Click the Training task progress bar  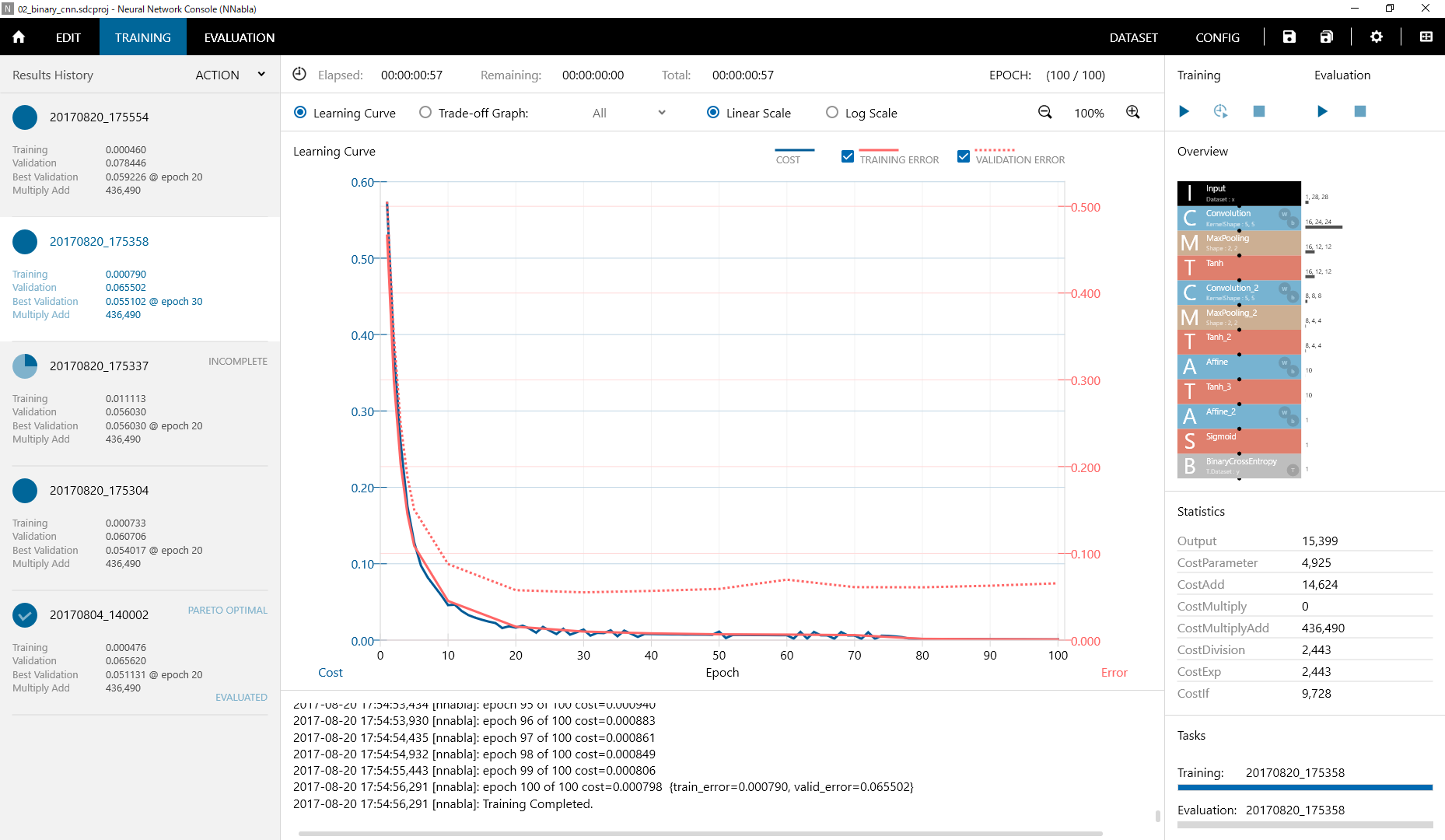click(1305, 786)
